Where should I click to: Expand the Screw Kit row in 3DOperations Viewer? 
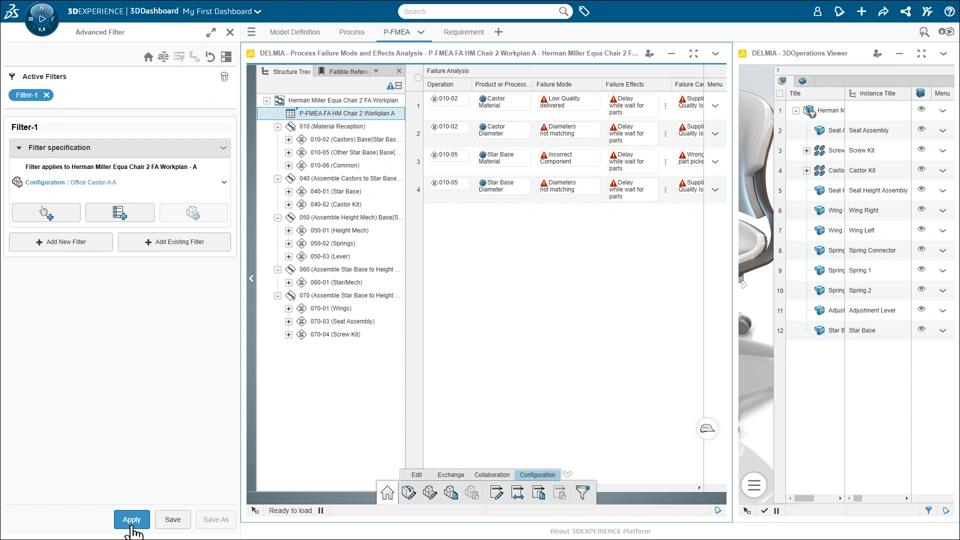pyautogui.click(x=806, y=151)
